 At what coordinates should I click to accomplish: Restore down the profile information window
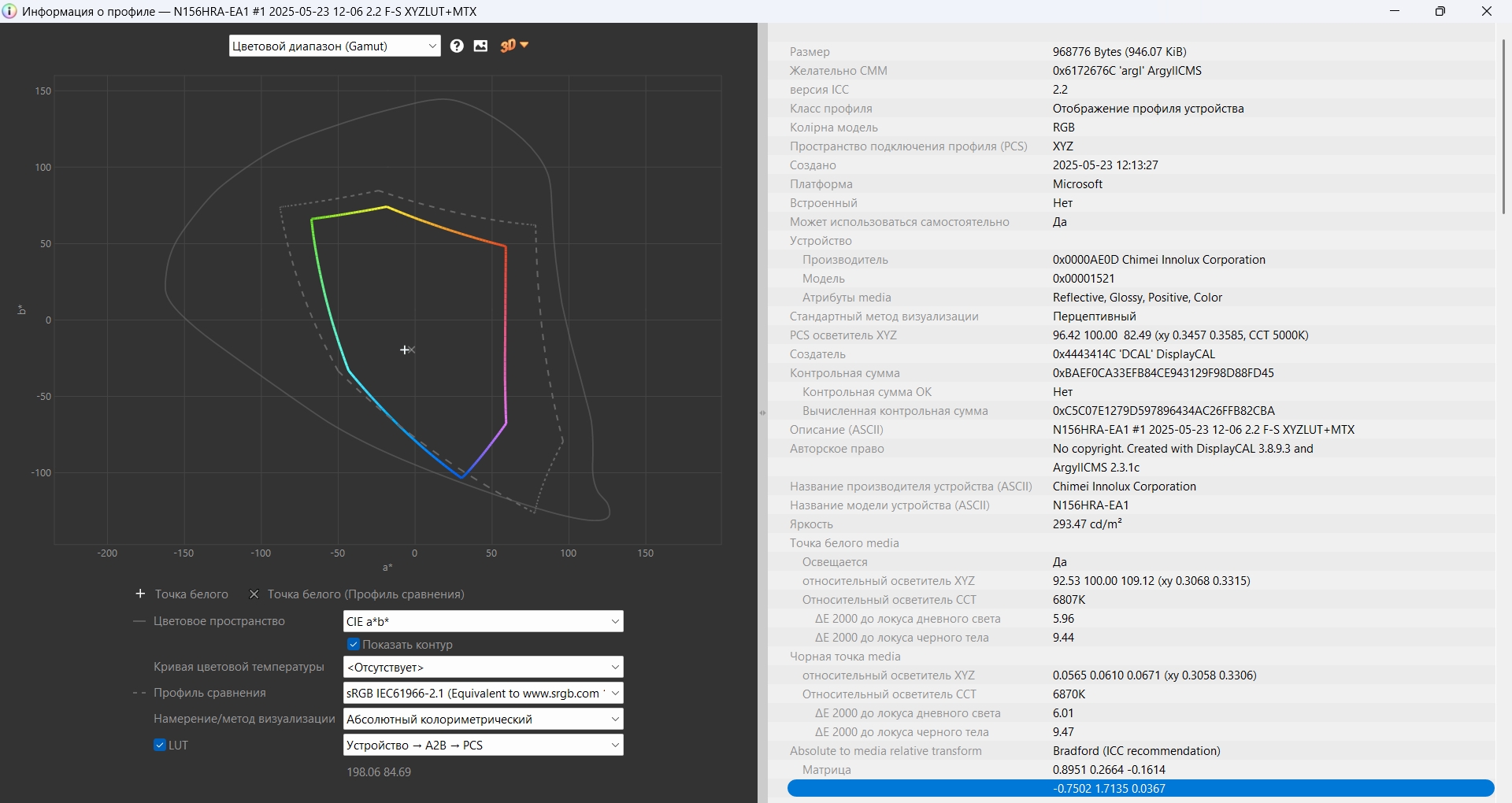pos(1440,11)
